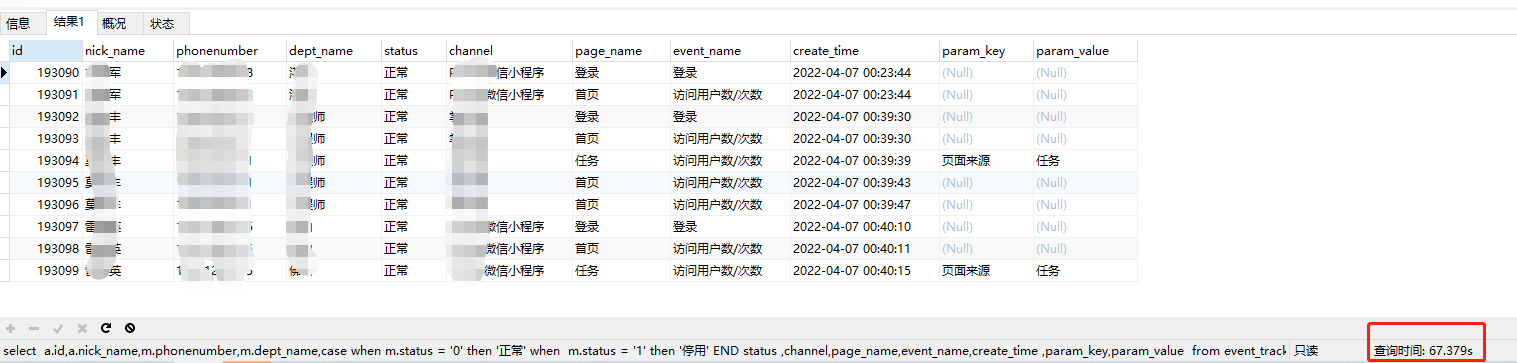Image resolution: width=1517 pixels, height=363 pixels.
Task: Click the discard changes X icon
Action: click(82, 328)
